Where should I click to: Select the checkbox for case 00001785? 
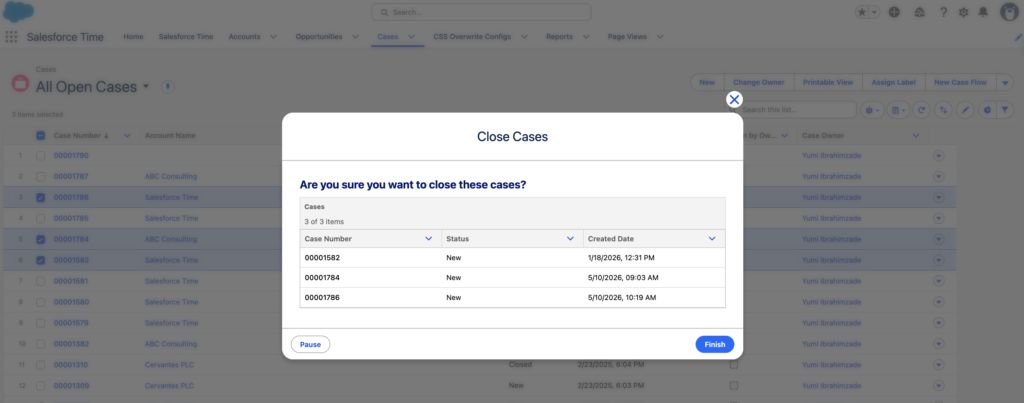[40, 218]
